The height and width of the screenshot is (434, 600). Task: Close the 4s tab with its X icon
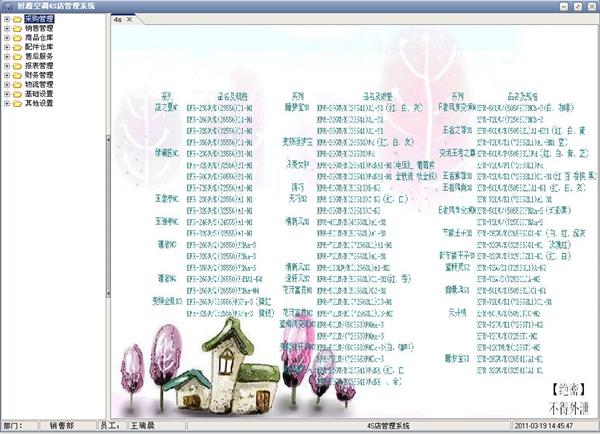pos(129,19)
